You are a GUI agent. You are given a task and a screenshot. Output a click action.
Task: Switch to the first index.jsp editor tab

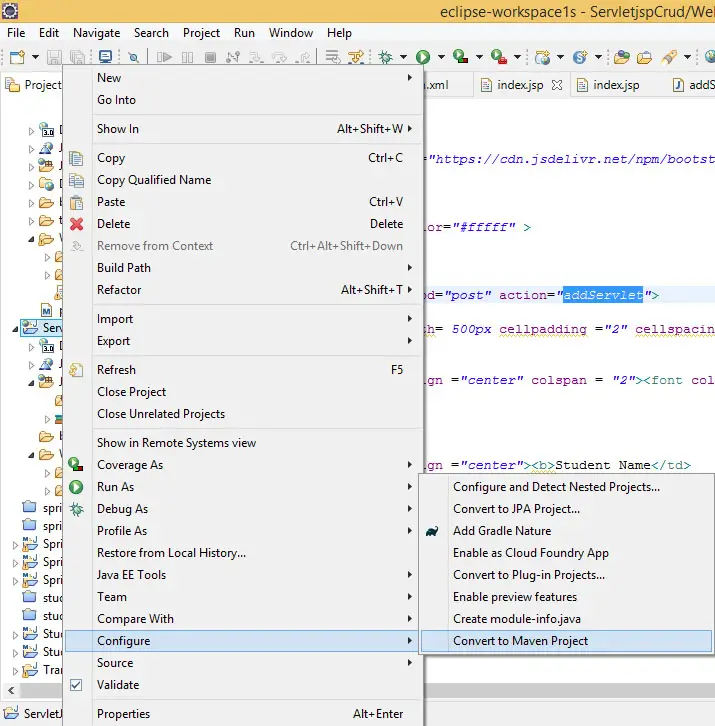pyautogui.click(x=519, y=85)
